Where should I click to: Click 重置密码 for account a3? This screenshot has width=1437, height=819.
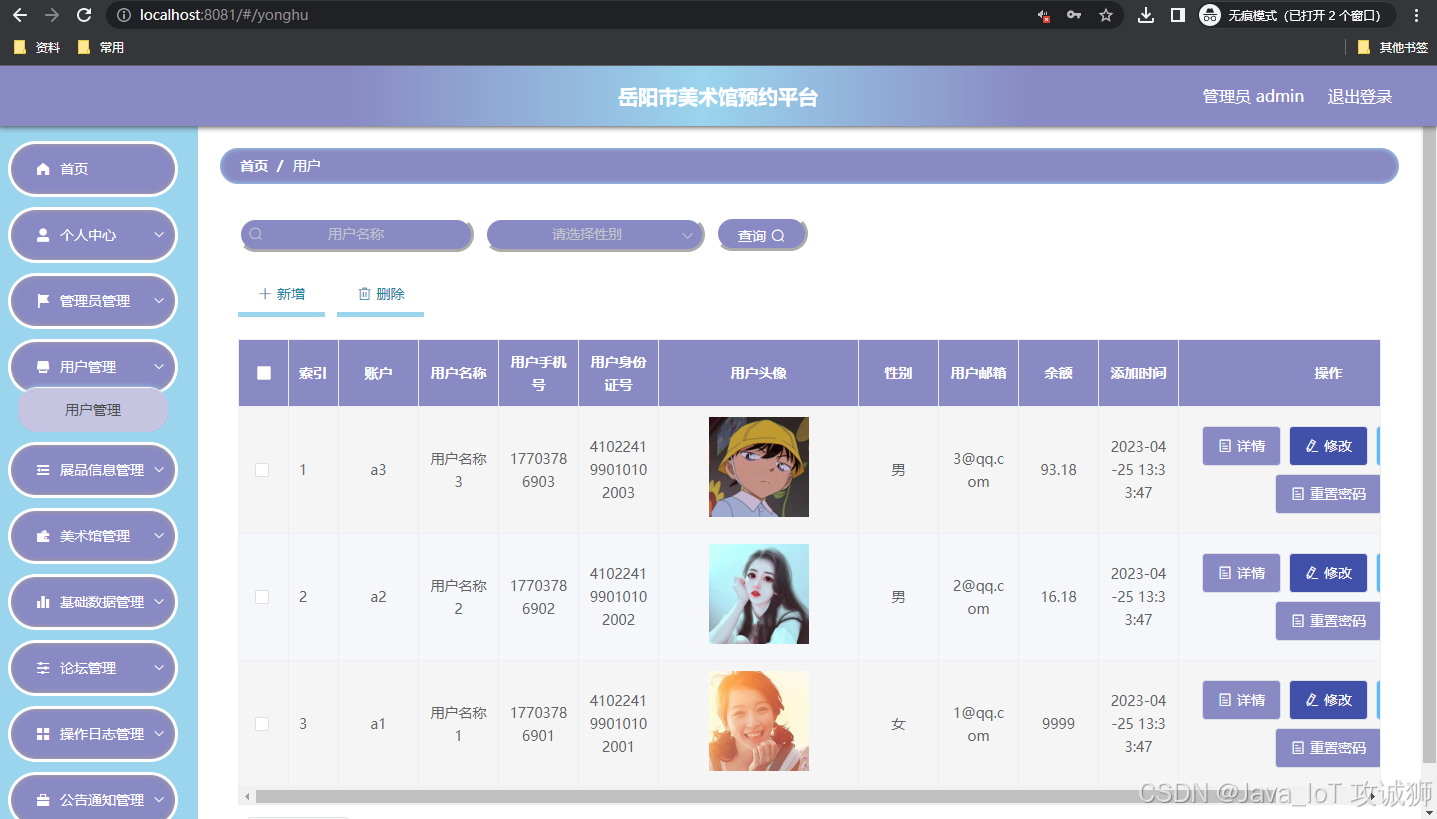tap(1328, 494)
